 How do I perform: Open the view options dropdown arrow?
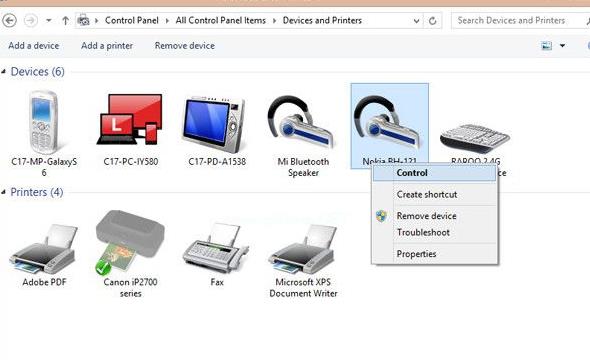(x=562, y=46)
